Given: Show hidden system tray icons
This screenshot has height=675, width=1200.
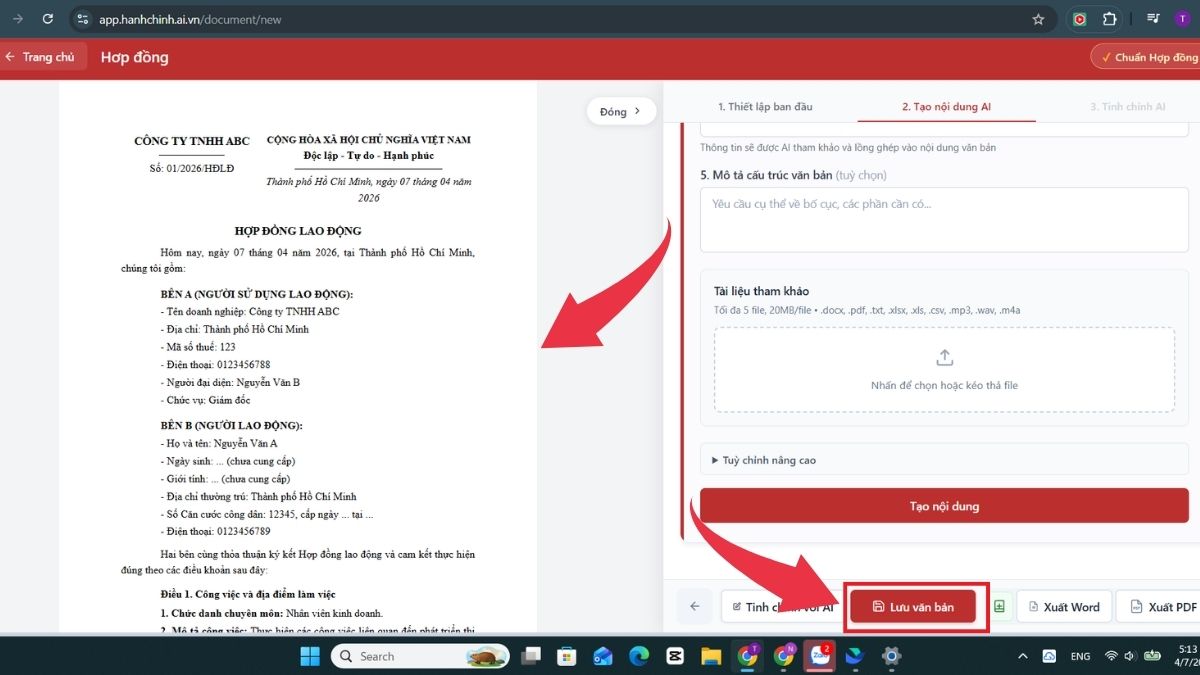Looking at the screenshot, I should tap(1023, 656).
